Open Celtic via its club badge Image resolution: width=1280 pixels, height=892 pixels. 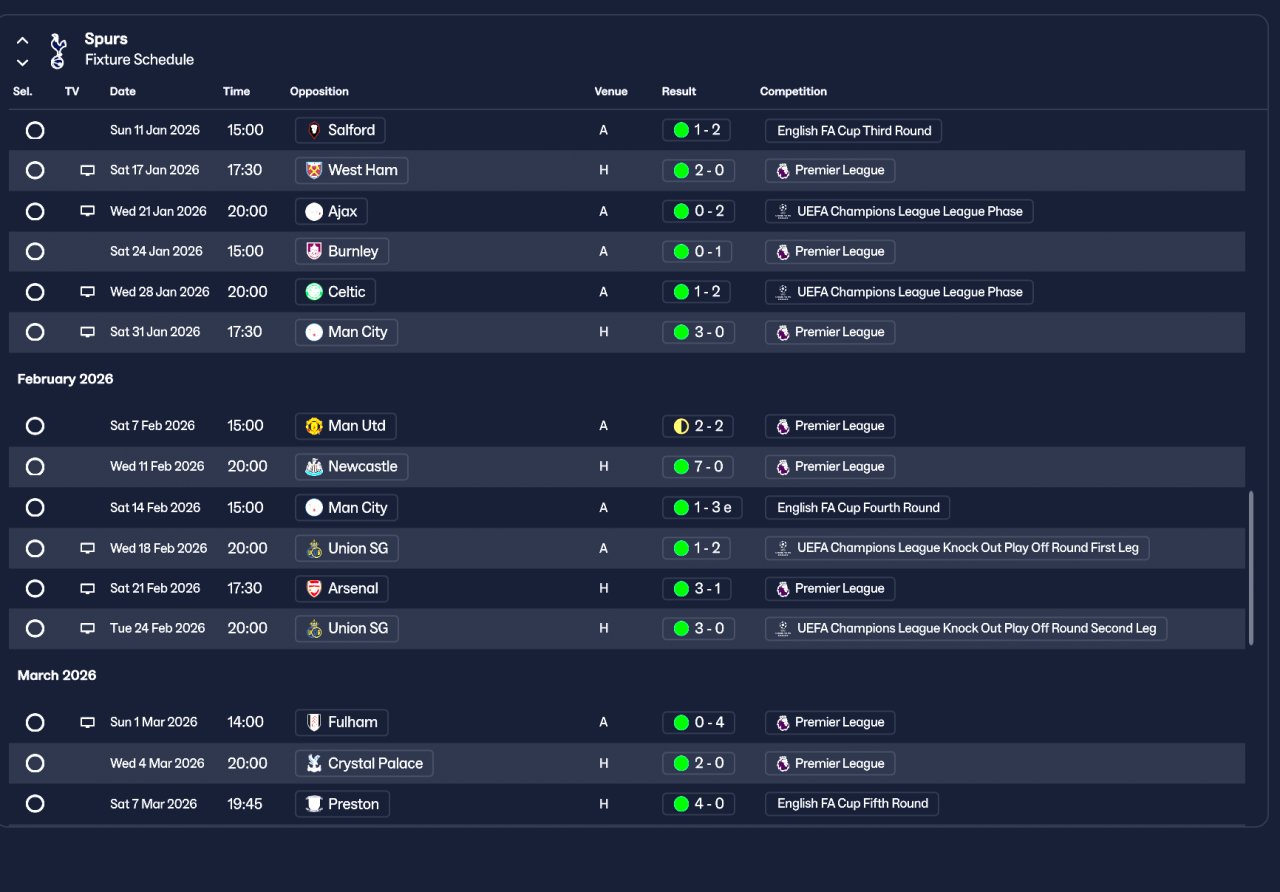click(x=314, y=292)
